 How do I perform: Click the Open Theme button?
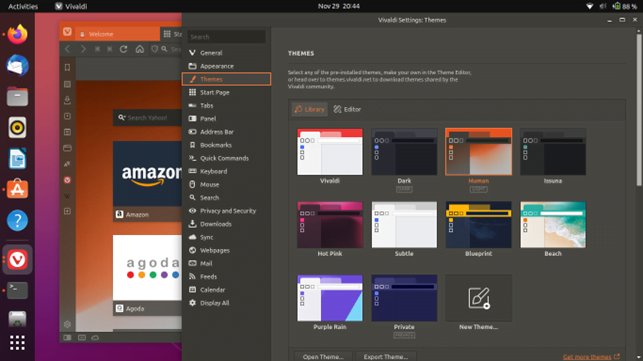(x=323, y=356)
